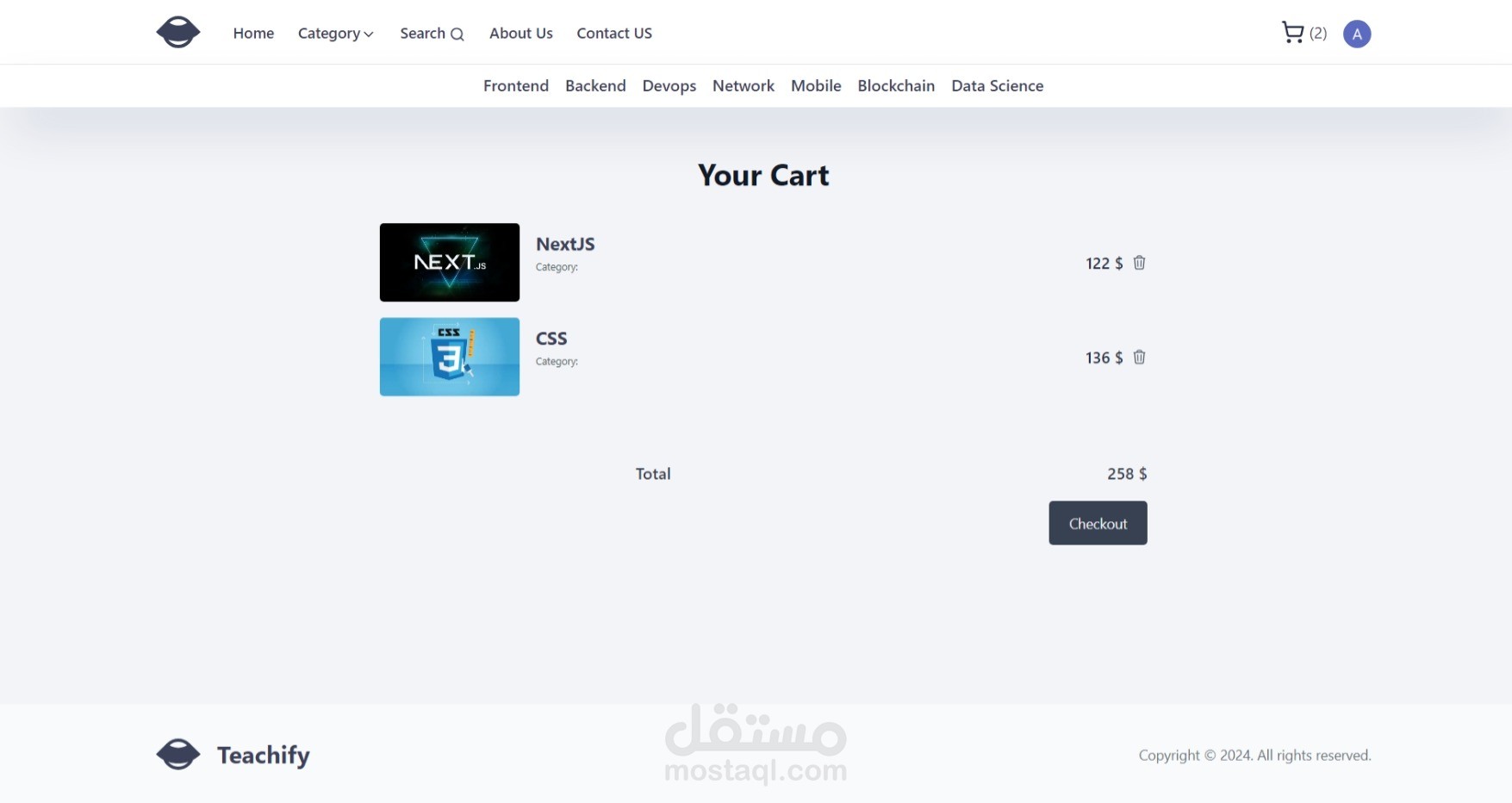Click the cart count (2)
Image resolution: width=1512 pixels, height=803 pixels.
pyautogui.click(x=1318, y=33)
